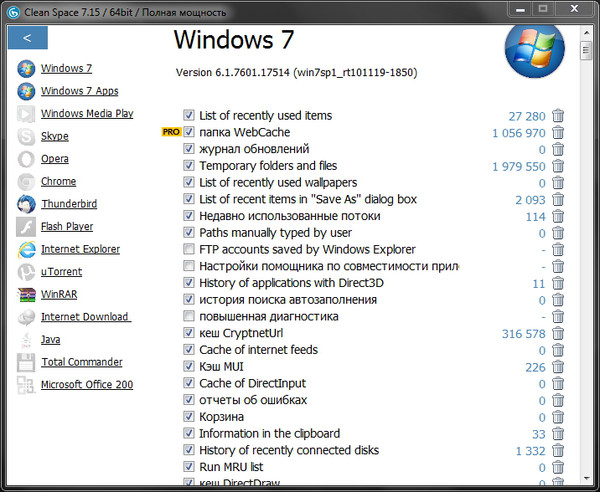The image size is (600, 492).
Task: Click trash icon for Temporary folders and files
Action: (558, 166)
